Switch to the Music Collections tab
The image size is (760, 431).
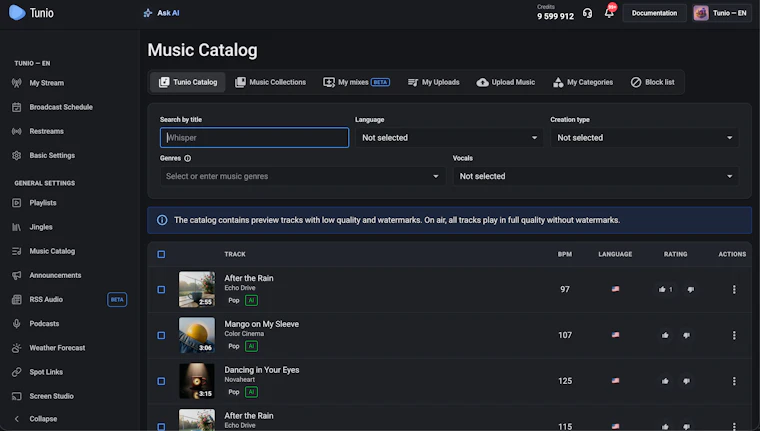[270, 82]
